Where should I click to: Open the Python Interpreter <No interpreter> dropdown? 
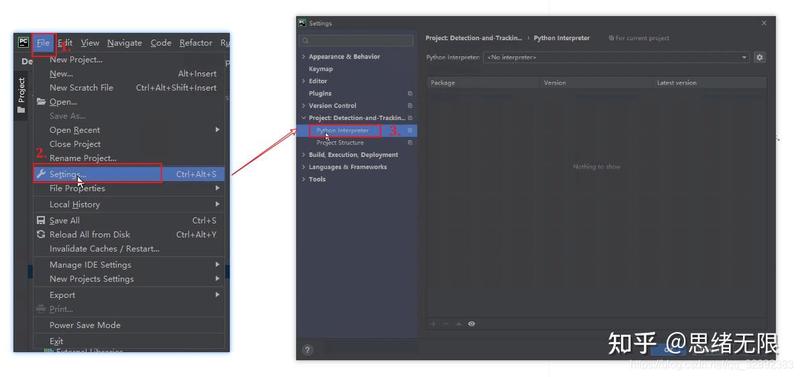coord(617,57)
